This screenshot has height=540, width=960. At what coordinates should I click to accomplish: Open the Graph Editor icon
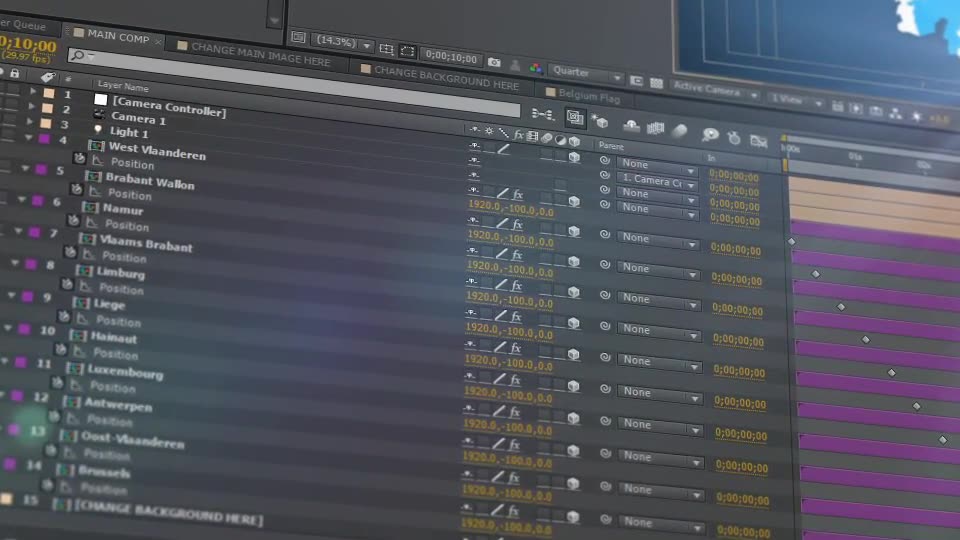point(759,141)
